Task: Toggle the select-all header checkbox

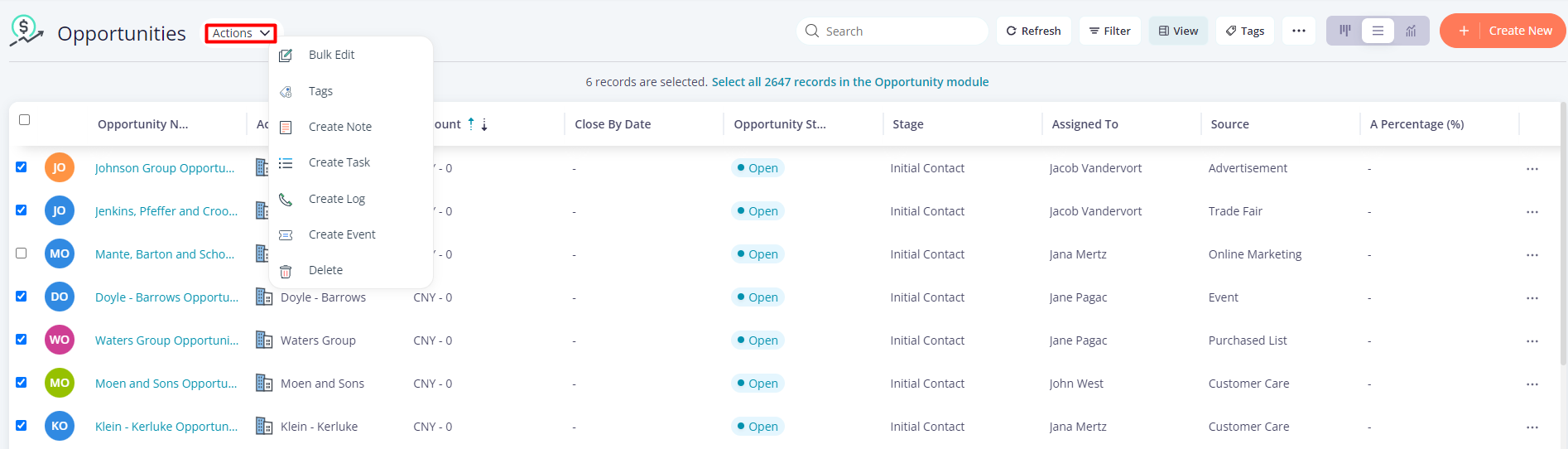Action: 25,120
